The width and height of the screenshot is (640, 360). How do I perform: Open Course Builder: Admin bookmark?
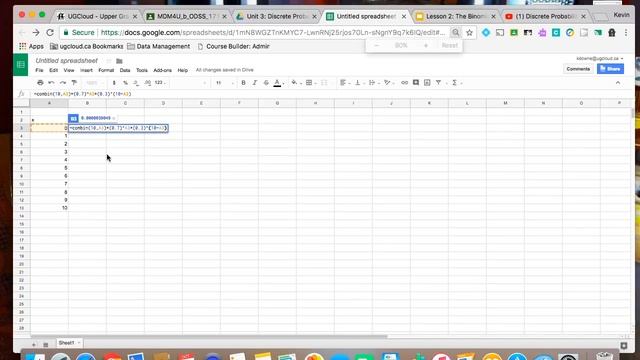tap(233, 47)
